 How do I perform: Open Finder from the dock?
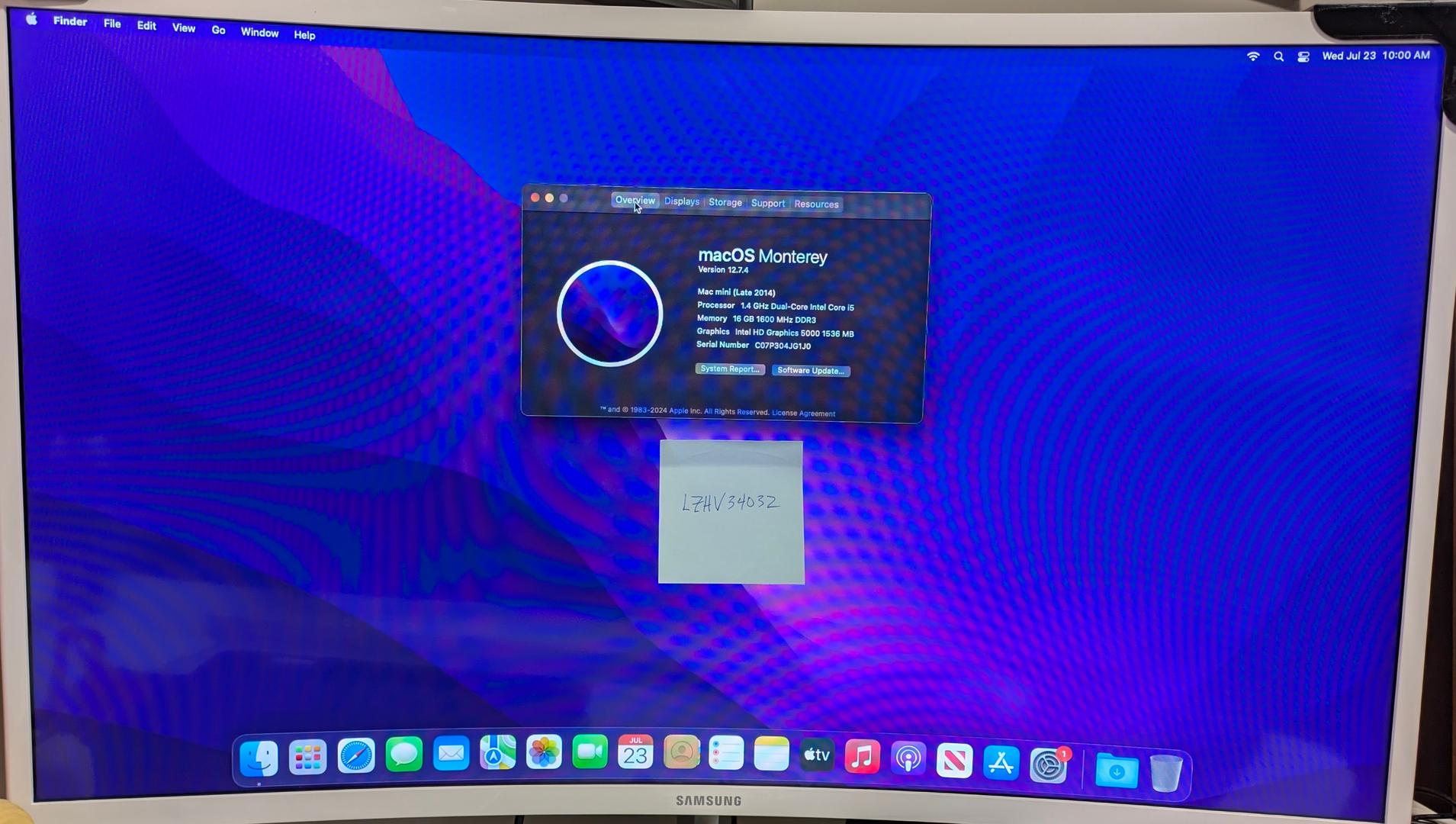259,758
